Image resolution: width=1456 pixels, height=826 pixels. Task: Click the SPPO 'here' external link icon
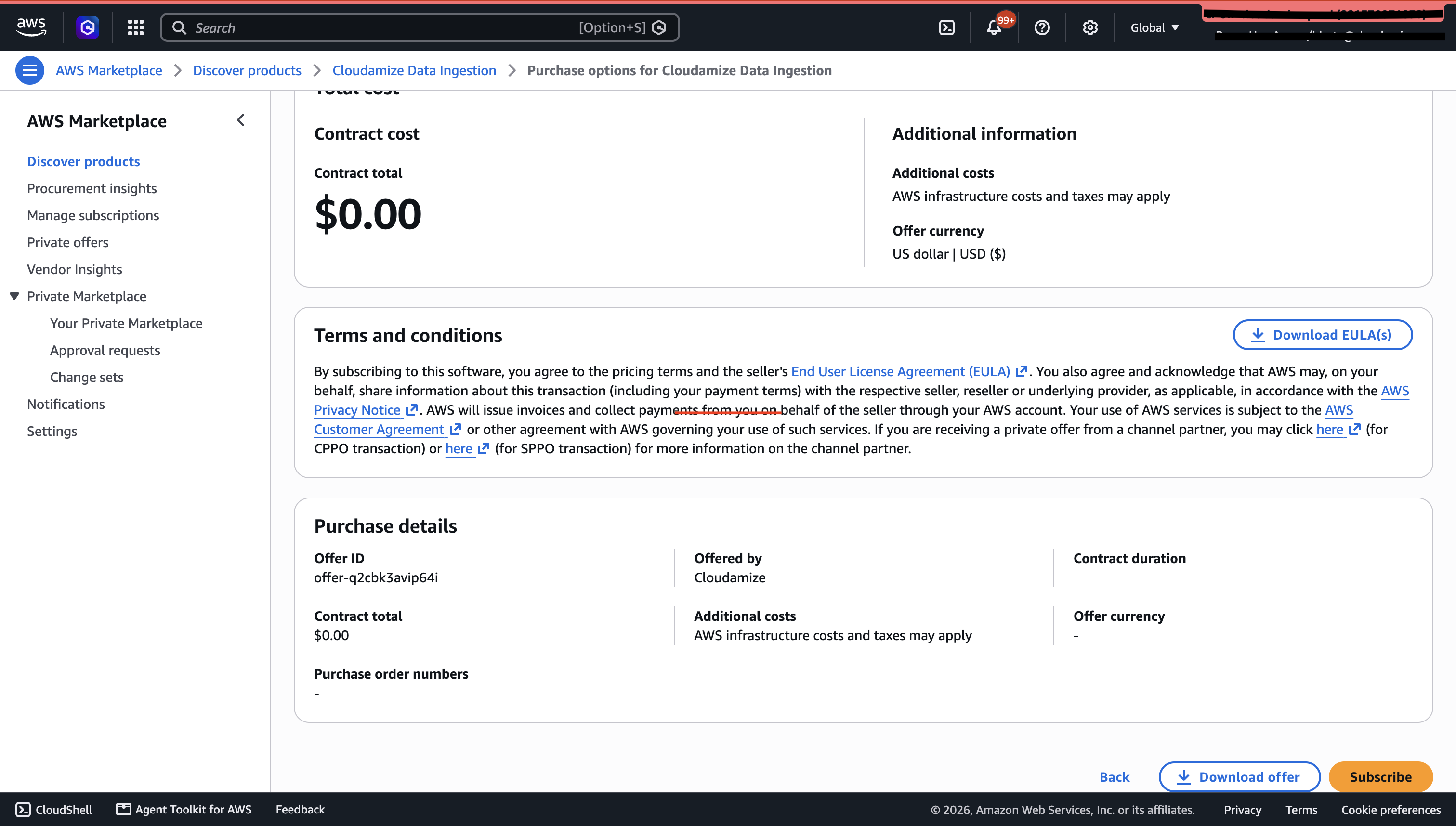tap(483, 448)
